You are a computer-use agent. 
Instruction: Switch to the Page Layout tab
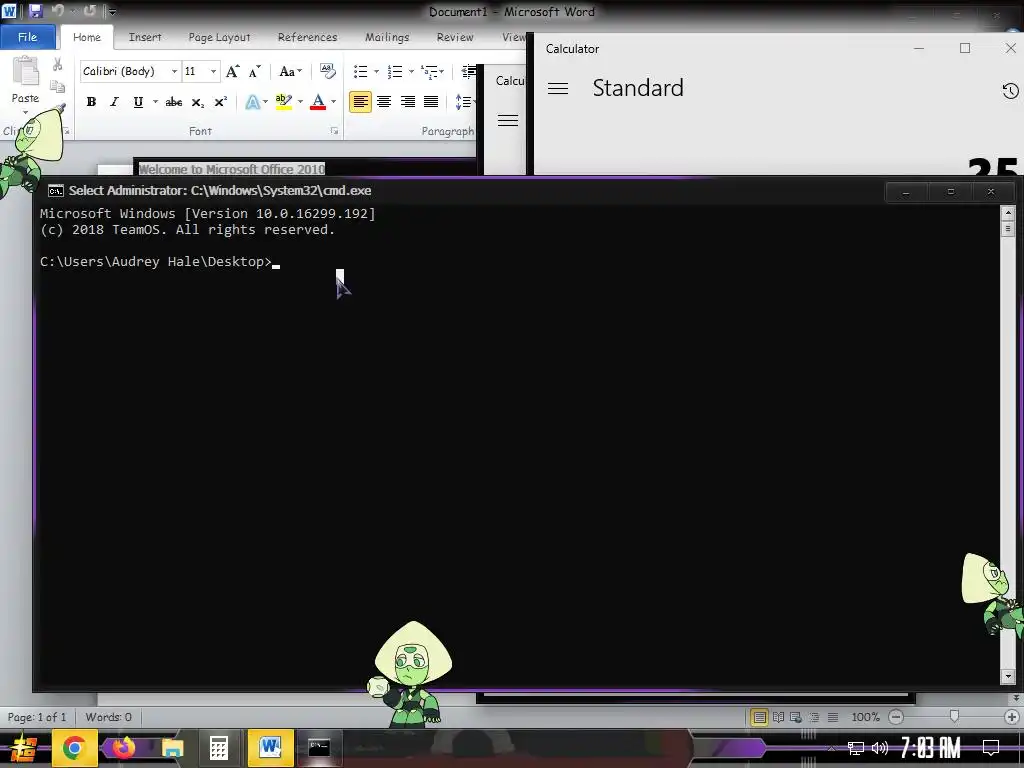[x=219, y=37]
